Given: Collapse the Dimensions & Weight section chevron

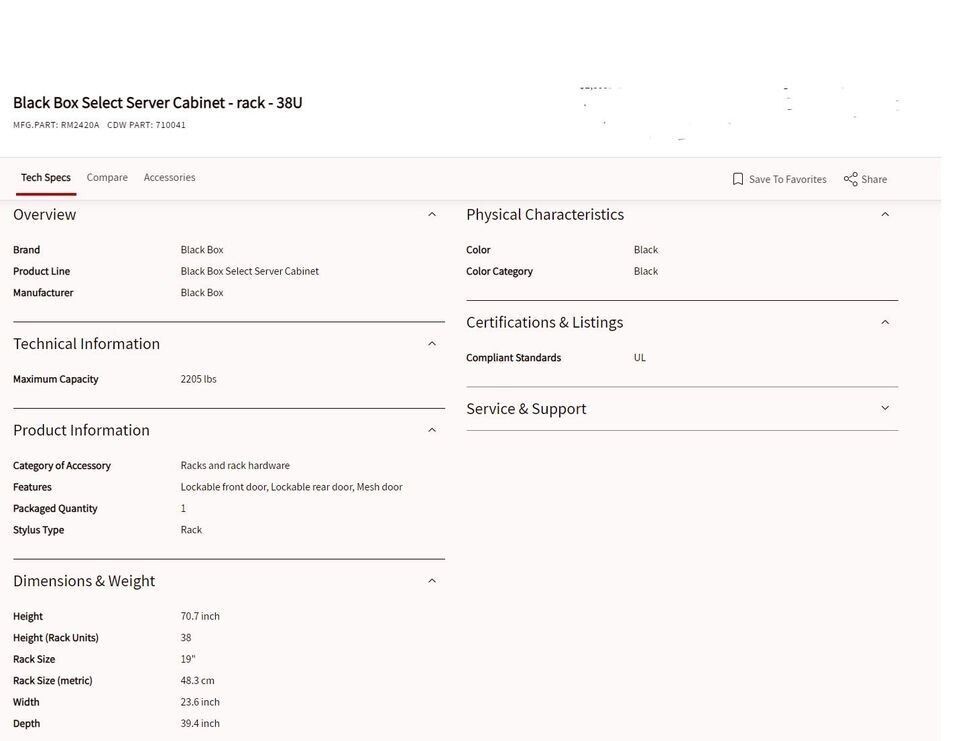Looking at the screenshot, I should pos(432,581).
